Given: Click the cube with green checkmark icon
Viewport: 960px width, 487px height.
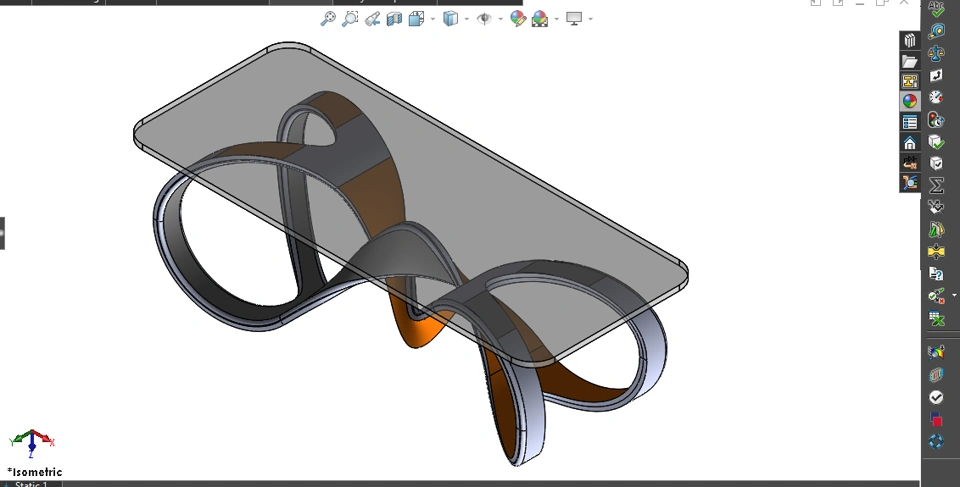Looking at the screenshot, I should click(936, 142).
